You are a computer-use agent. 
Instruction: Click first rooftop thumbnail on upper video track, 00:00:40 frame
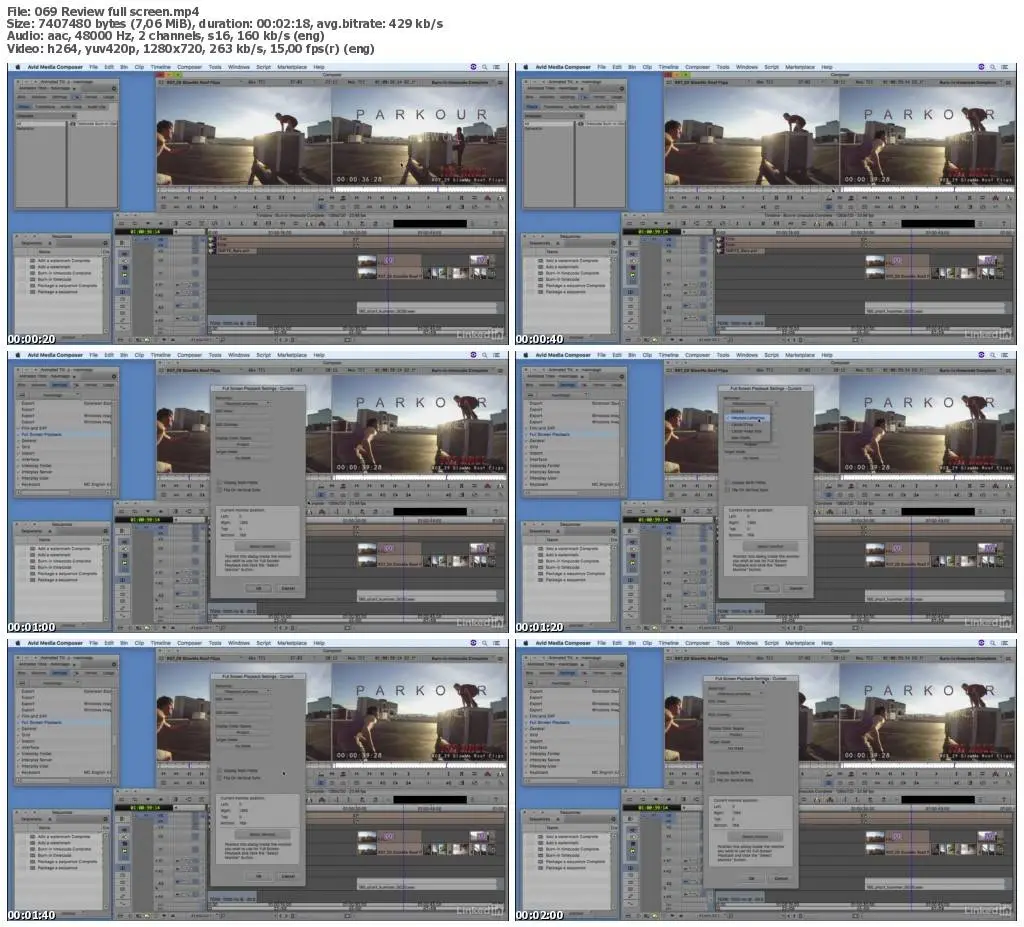click(x=875, y=261)
